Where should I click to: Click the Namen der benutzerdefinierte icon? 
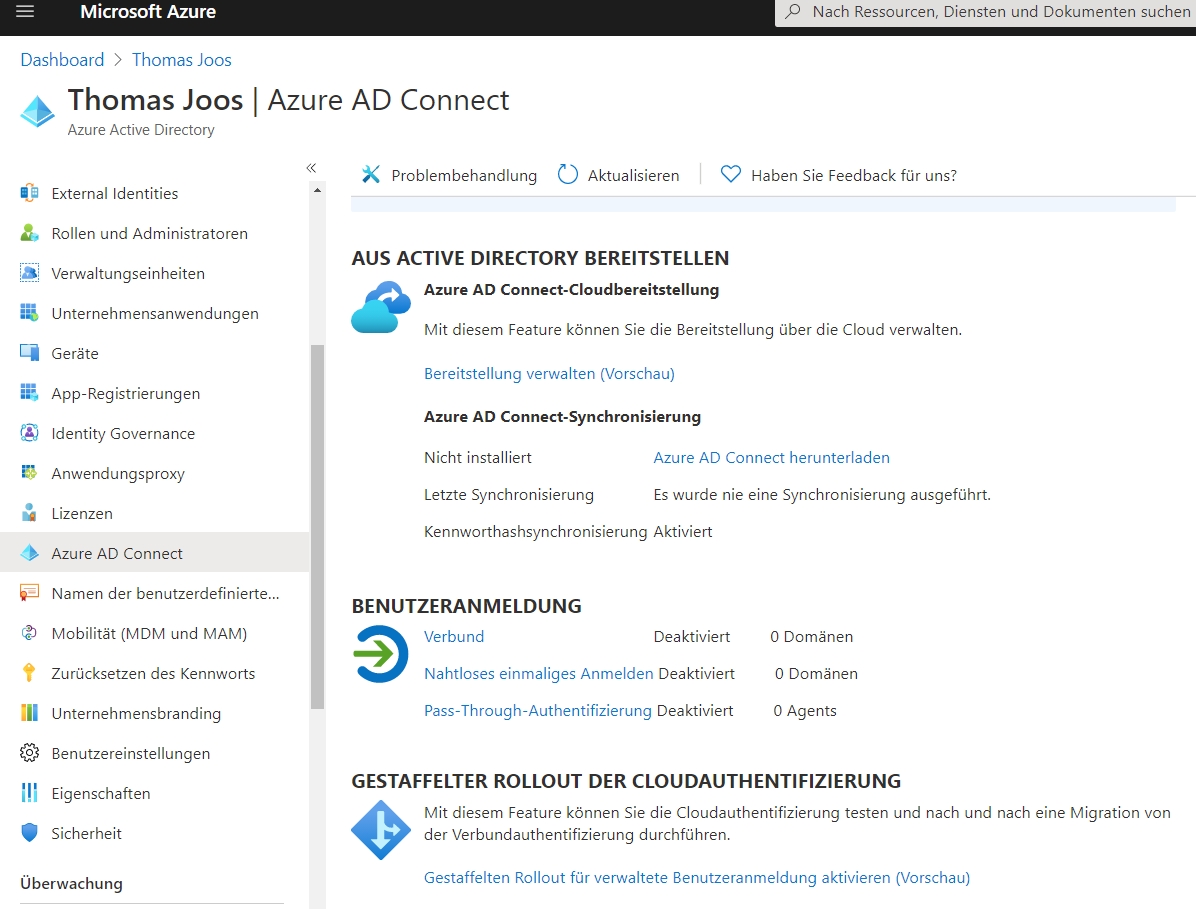click(29, 593)
